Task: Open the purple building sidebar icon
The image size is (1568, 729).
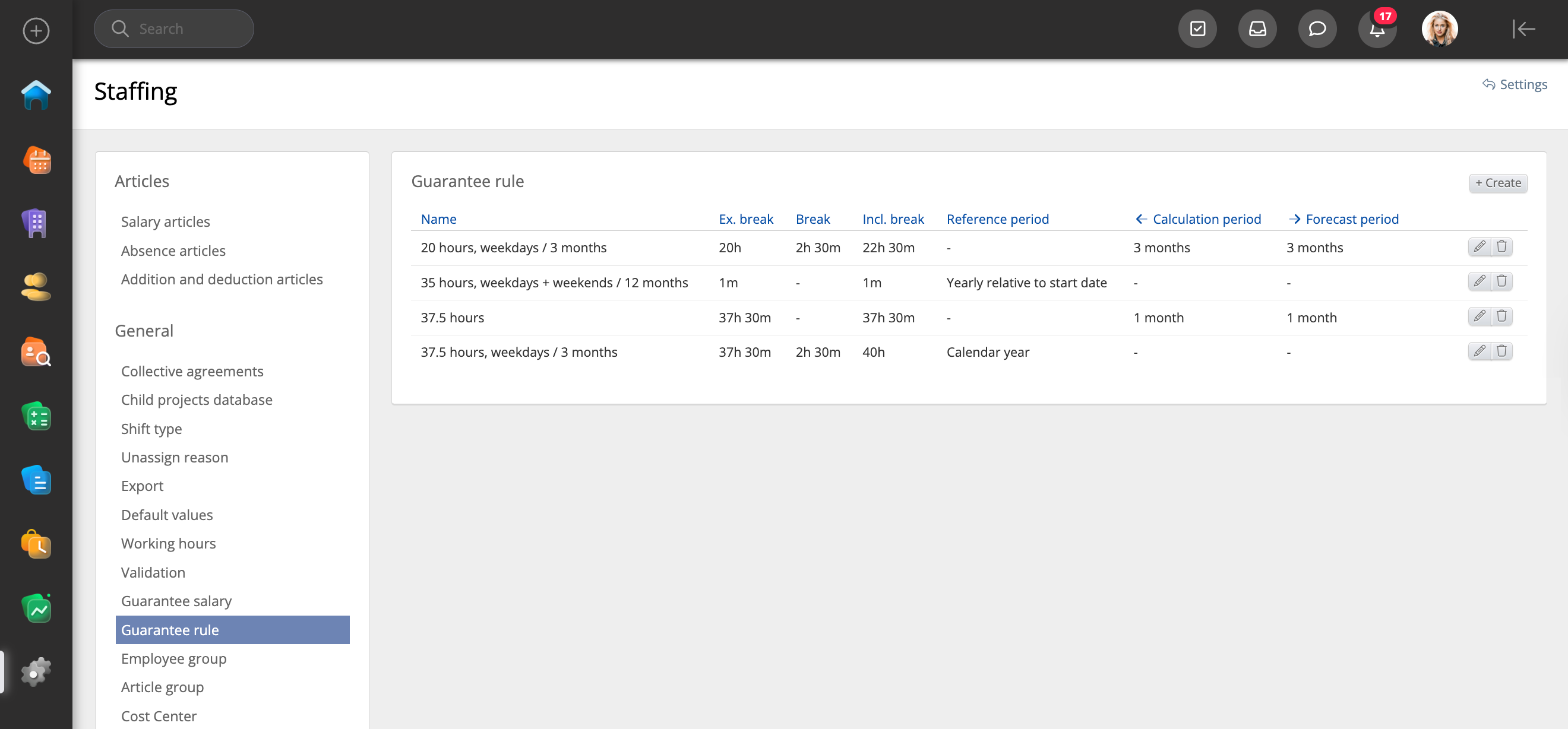Action: tap(36, 223)
